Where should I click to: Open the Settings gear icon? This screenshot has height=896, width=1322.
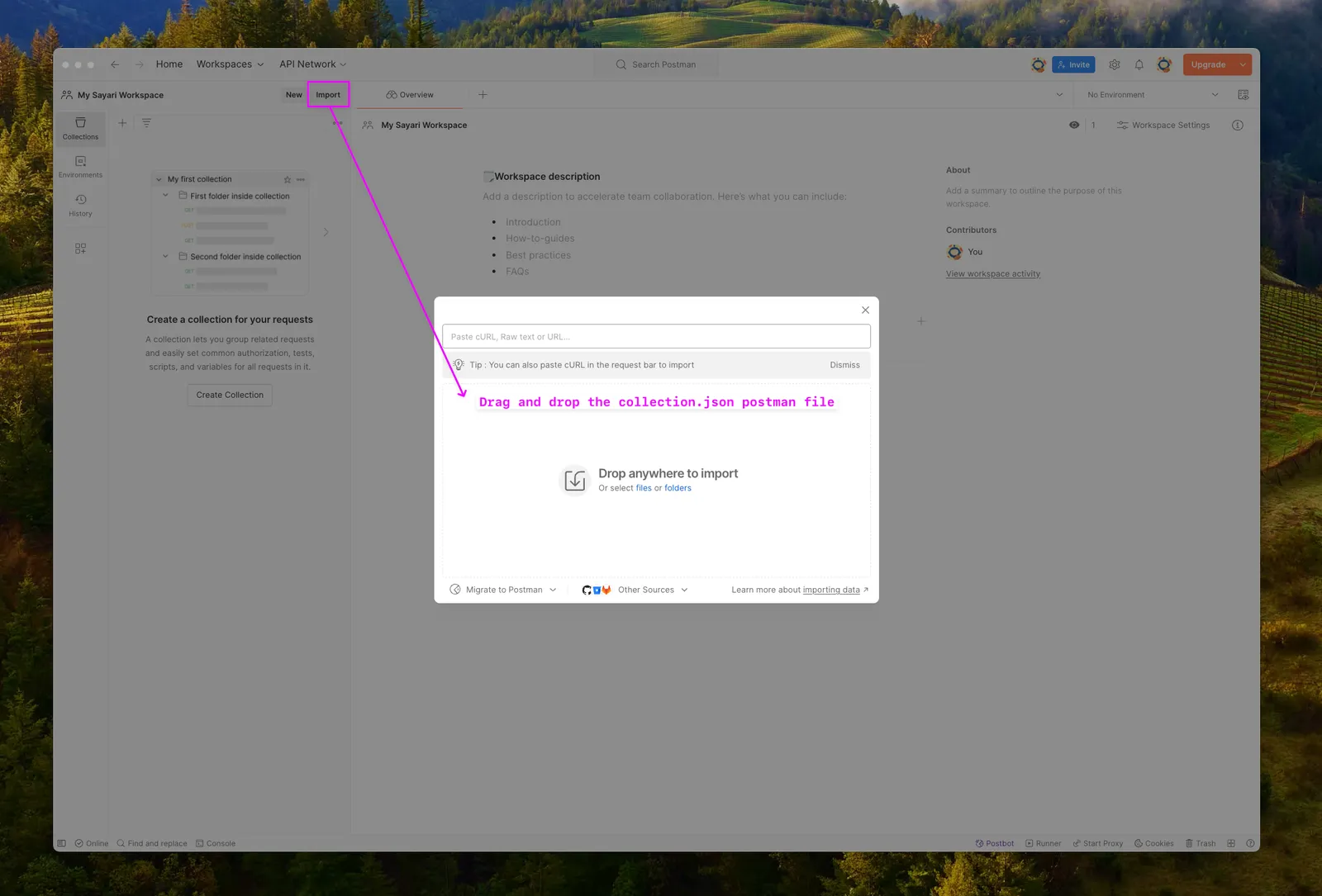coord(1114,64)
